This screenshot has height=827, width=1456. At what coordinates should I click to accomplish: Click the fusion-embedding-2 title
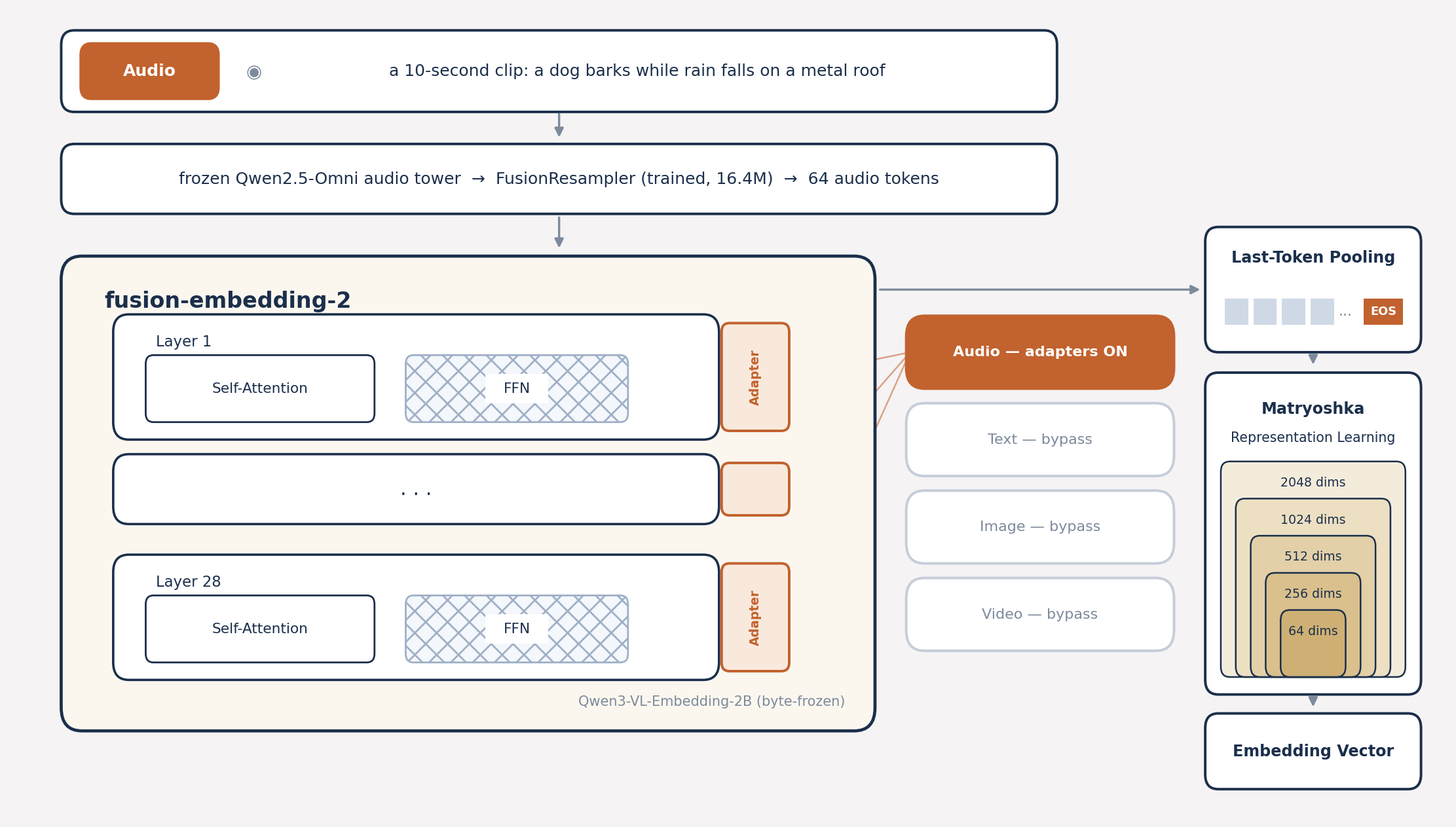[228, 301]
